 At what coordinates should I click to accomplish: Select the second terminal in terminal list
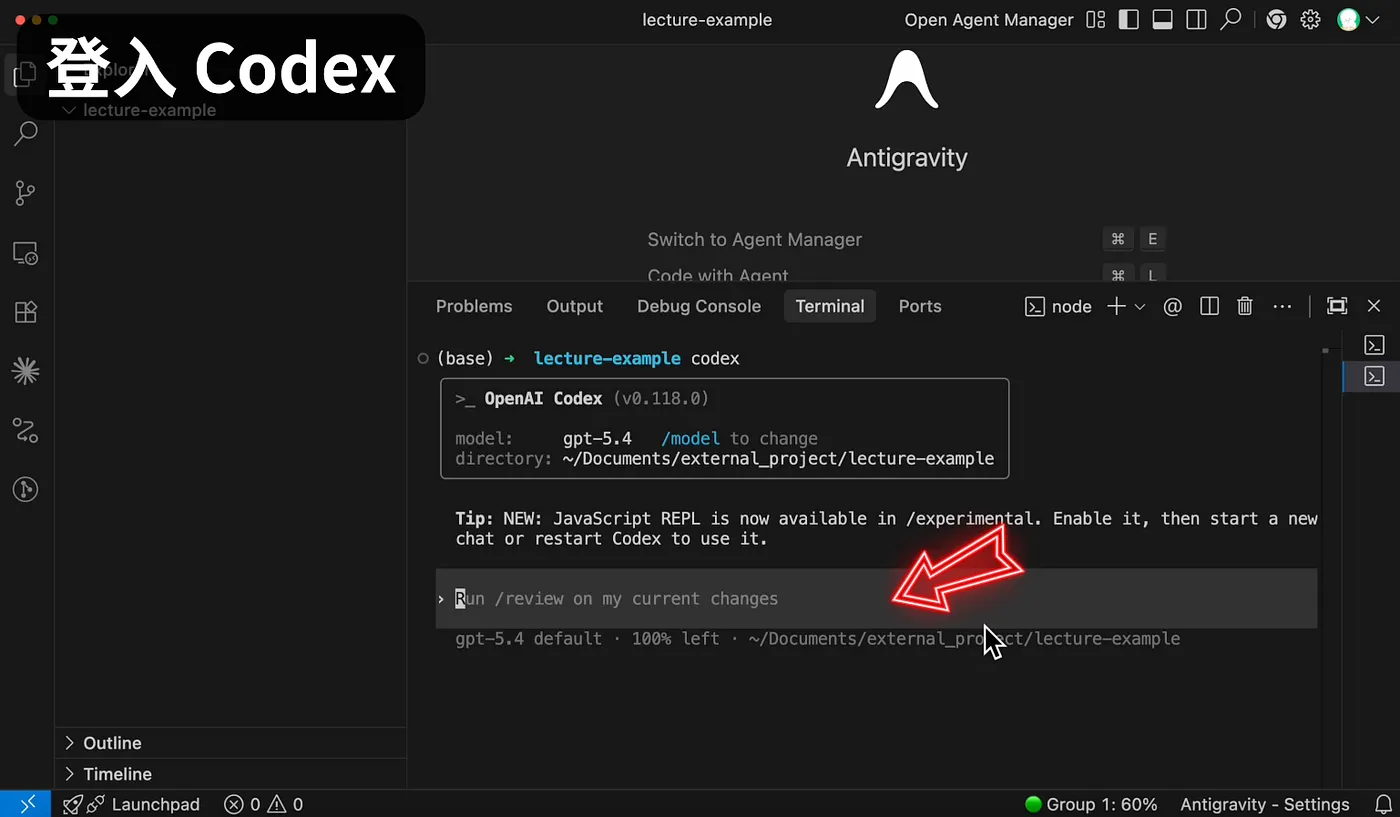click(x=1374, y=376)
